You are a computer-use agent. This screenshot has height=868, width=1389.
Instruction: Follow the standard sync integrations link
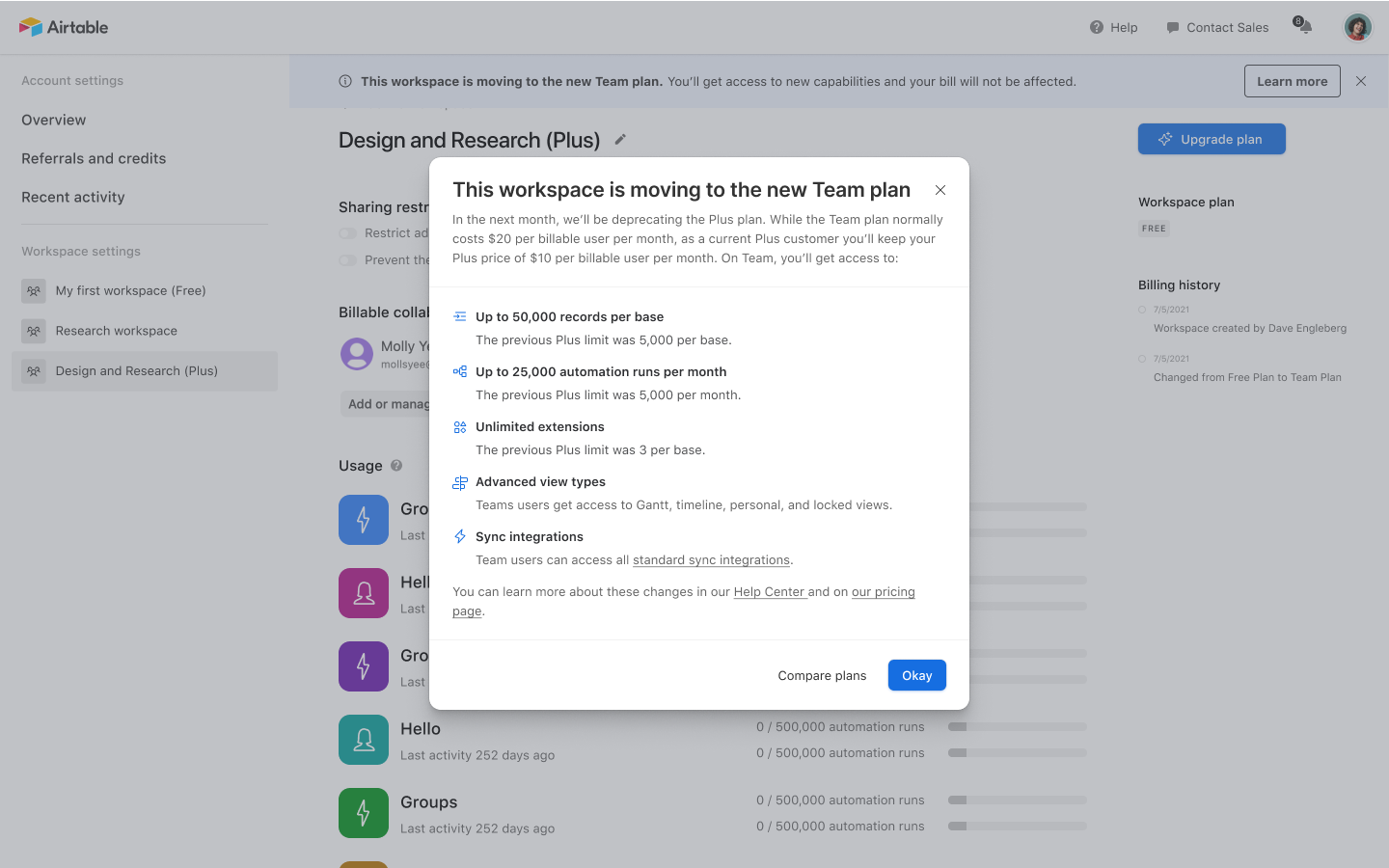[x=711, y=559]
